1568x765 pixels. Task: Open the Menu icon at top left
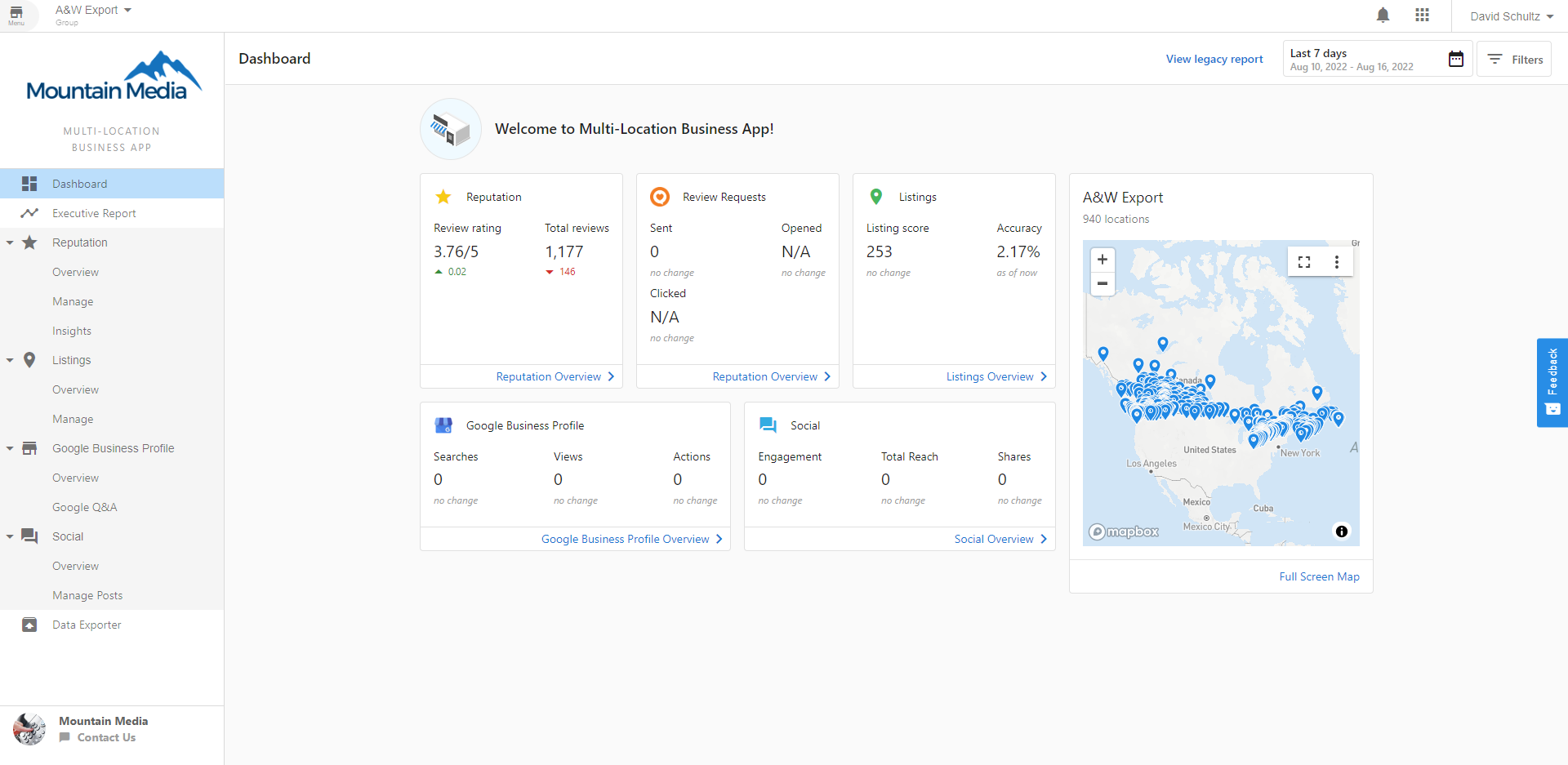16,16
